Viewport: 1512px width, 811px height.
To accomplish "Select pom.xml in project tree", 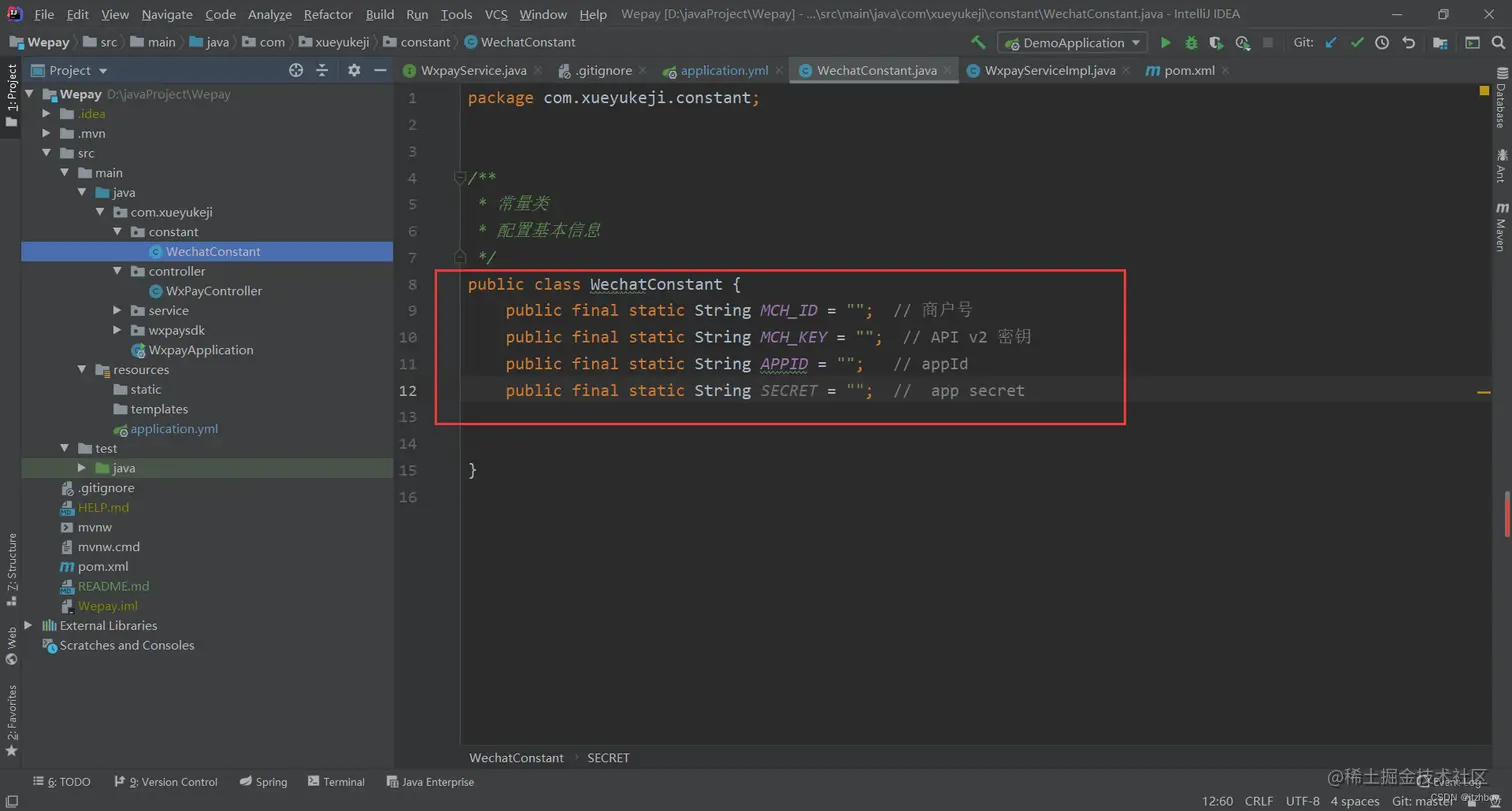I will tap(103, 566).
